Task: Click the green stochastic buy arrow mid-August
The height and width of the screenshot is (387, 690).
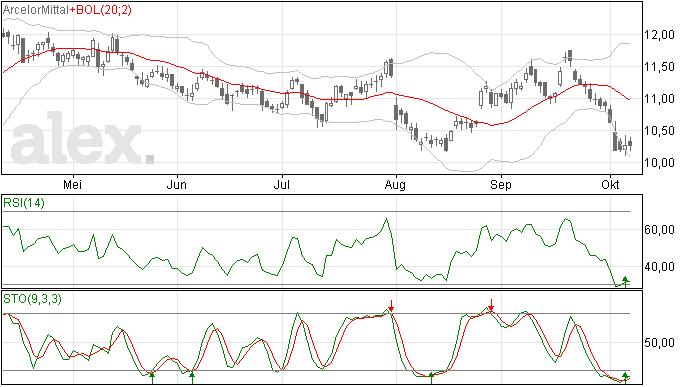Action: click(432, 378)
